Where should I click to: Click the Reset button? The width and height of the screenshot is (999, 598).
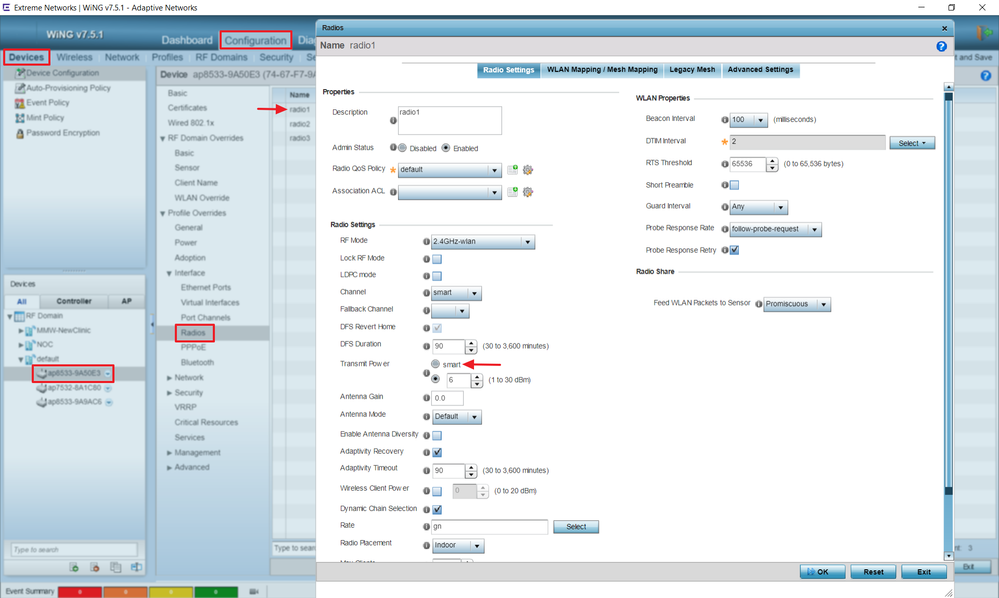tap(873, 572)
